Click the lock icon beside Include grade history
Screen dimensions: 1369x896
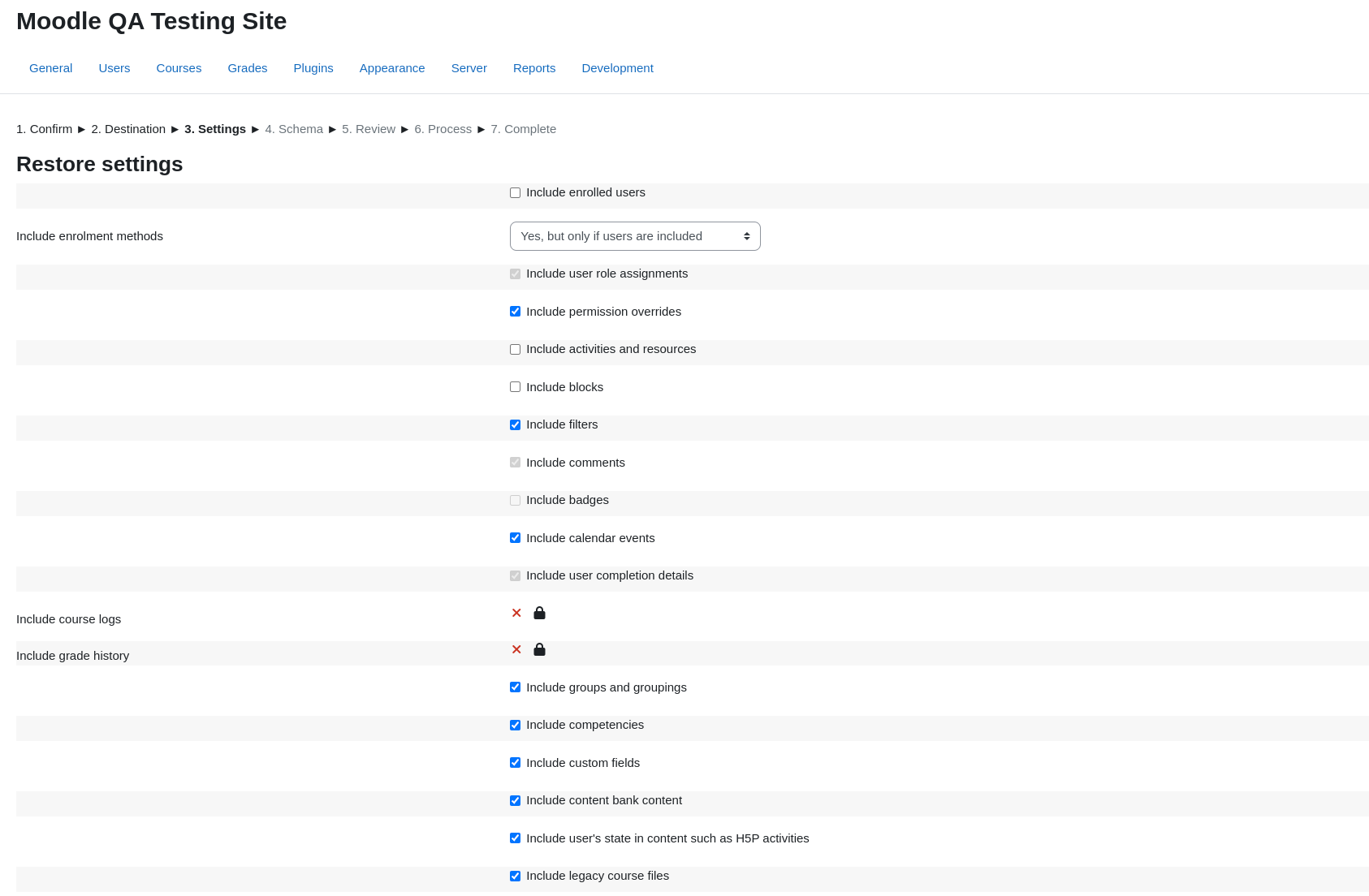[539, 649]
